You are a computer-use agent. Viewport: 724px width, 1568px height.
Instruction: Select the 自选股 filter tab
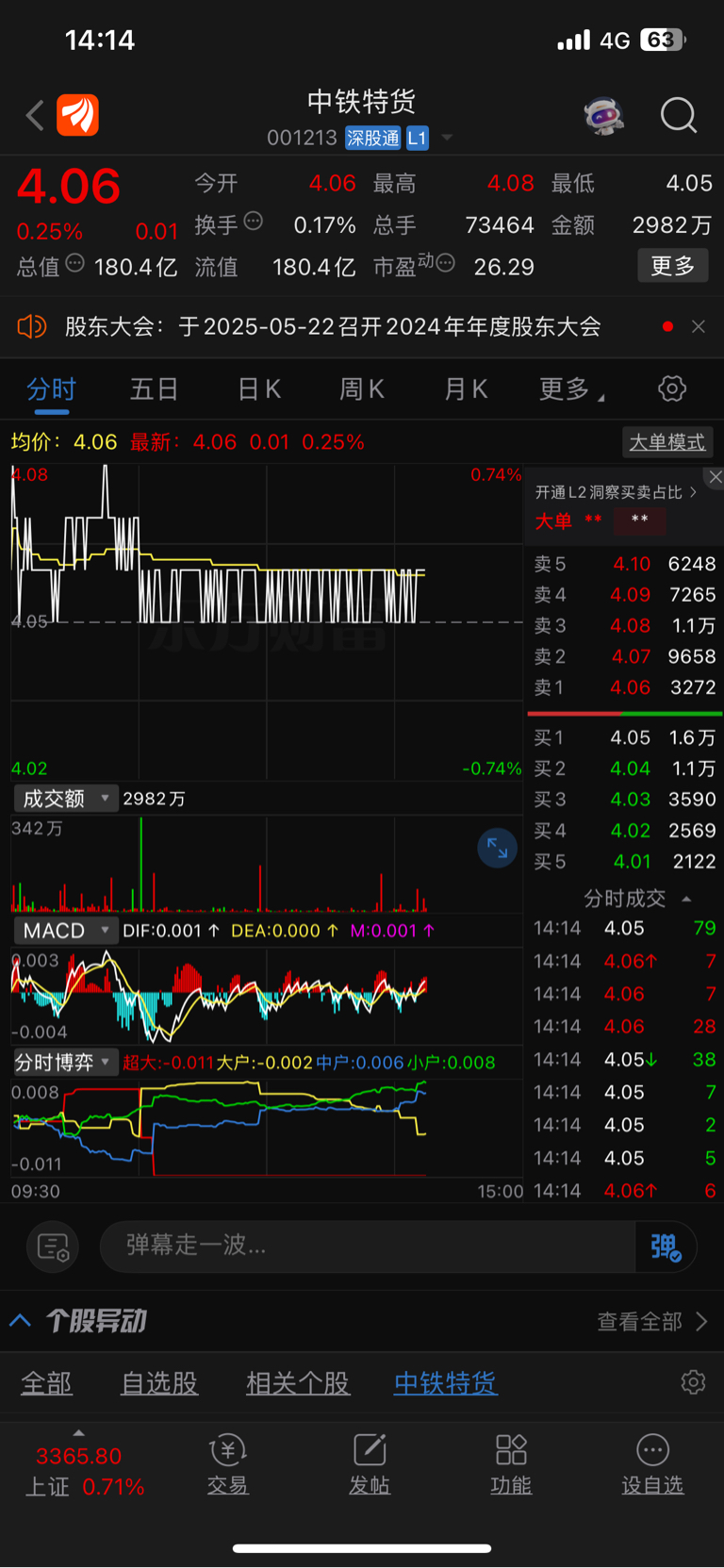point(159,1383)
